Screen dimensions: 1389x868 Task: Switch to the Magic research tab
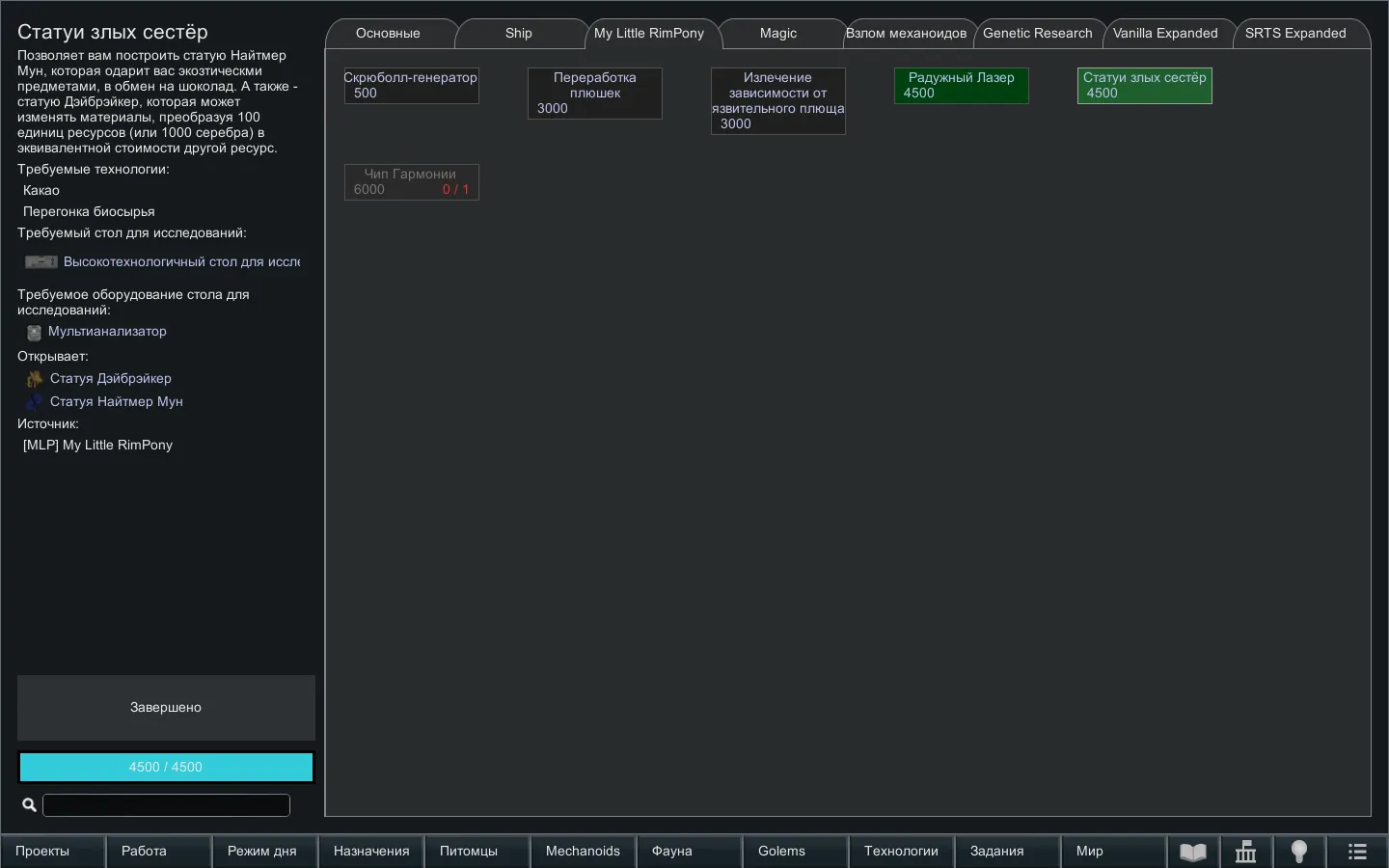(x=777, y=34)
